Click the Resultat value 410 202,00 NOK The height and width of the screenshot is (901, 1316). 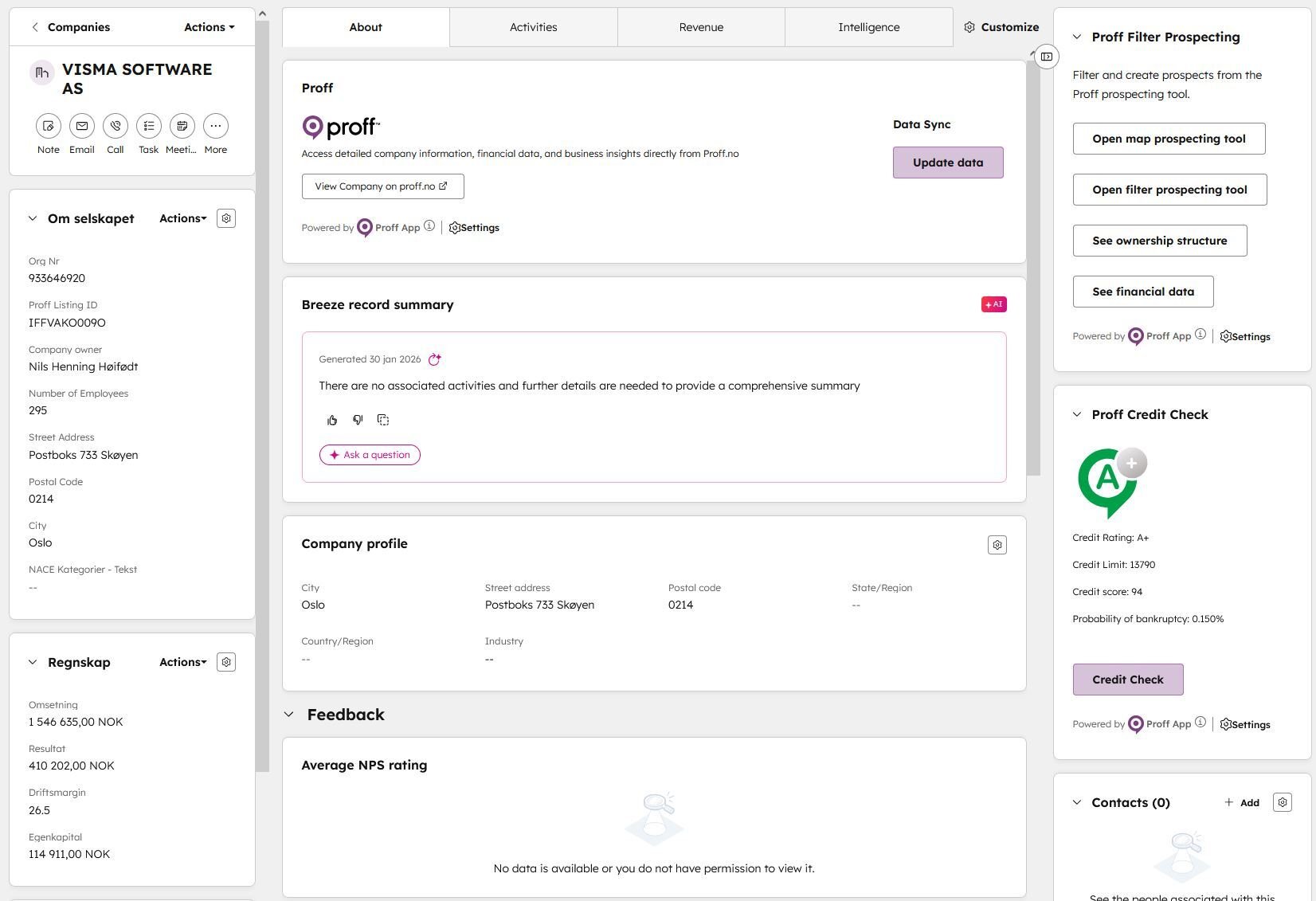pos(72,766)
